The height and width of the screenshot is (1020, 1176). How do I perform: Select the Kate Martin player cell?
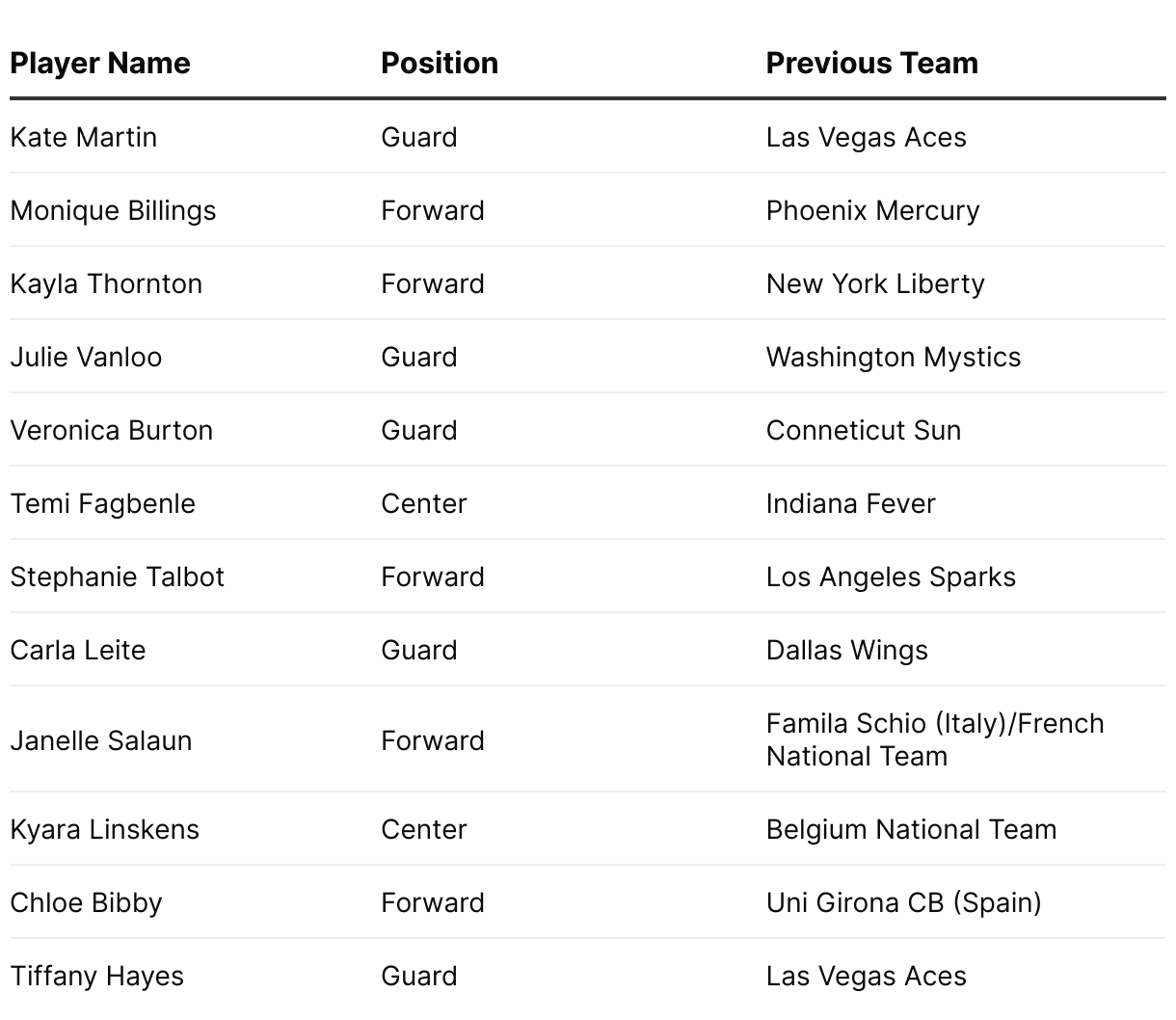(84, 137)
